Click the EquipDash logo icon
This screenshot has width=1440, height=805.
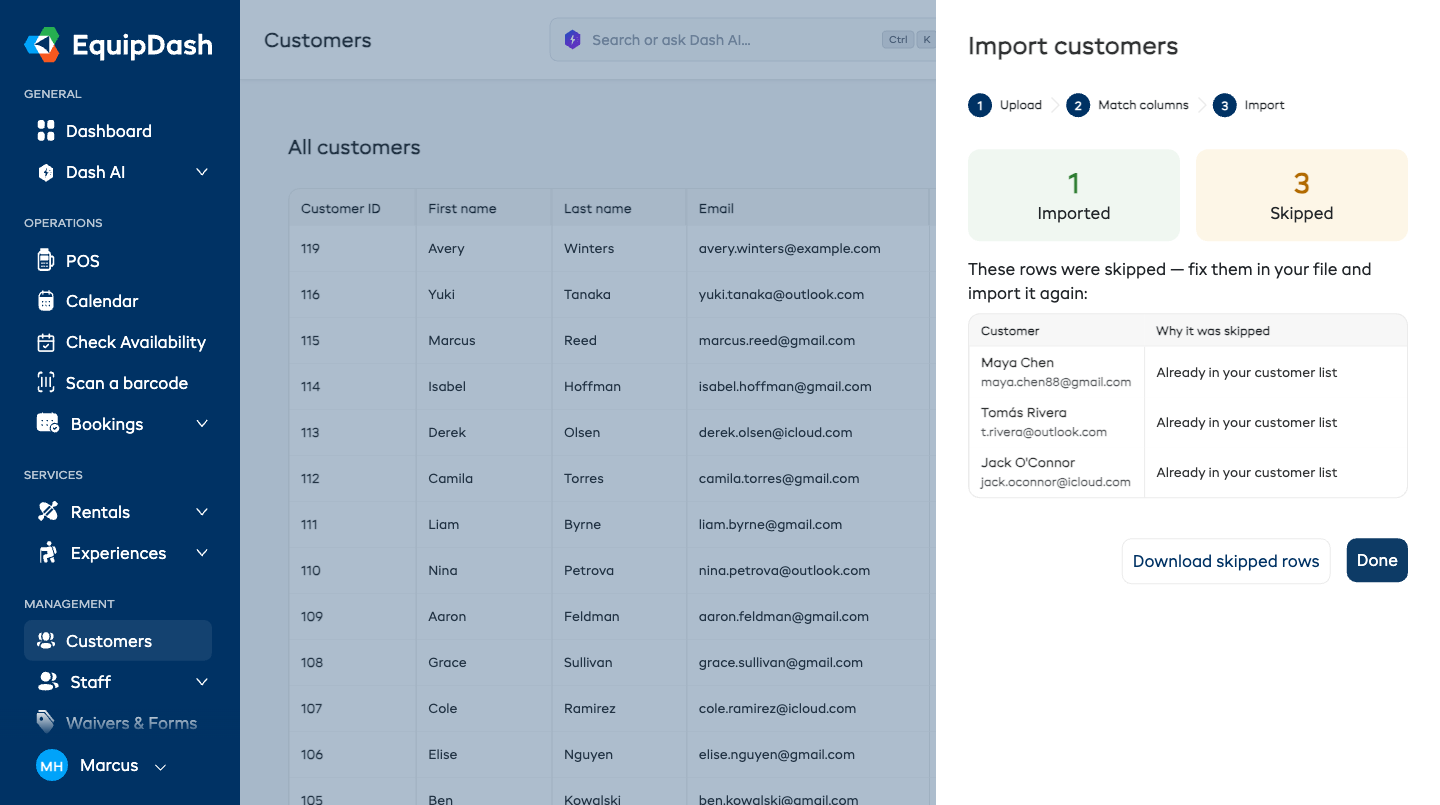[42, 45]
